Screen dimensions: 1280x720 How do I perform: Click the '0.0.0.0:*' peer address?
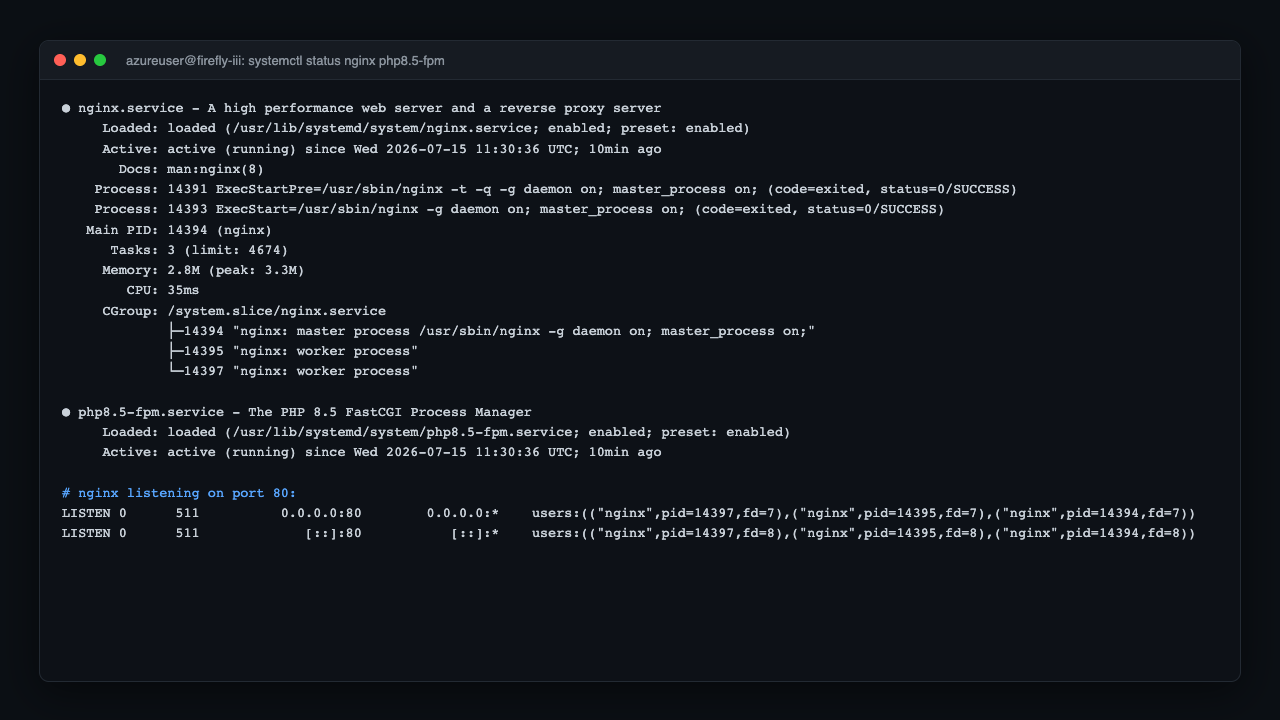tap(463, 513)
